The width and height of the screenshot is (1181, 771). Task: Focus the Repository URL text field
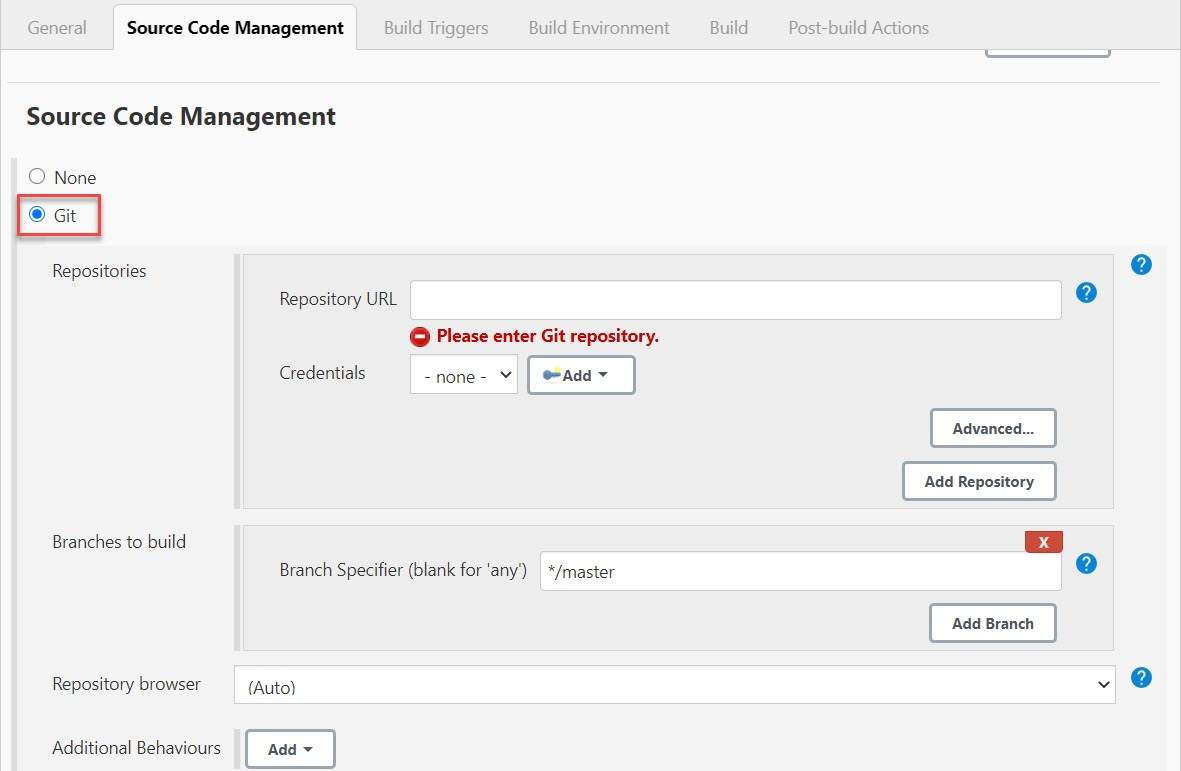pyautogui.click(x=735, y=300)
